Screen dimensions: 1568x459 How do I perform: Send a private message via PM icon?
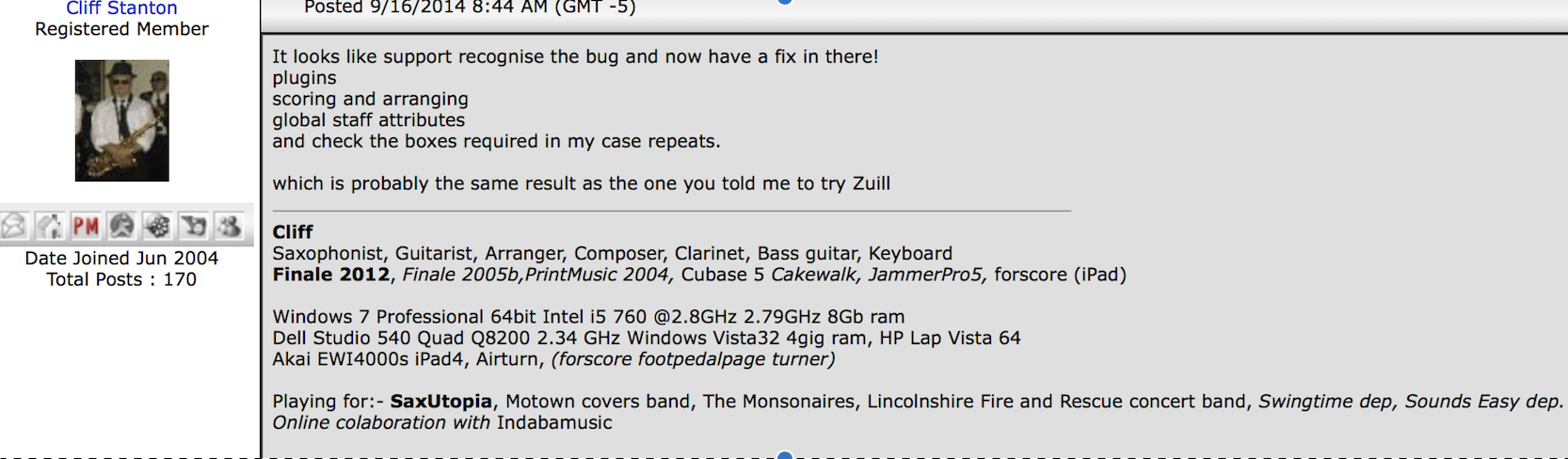coord(86,226)
